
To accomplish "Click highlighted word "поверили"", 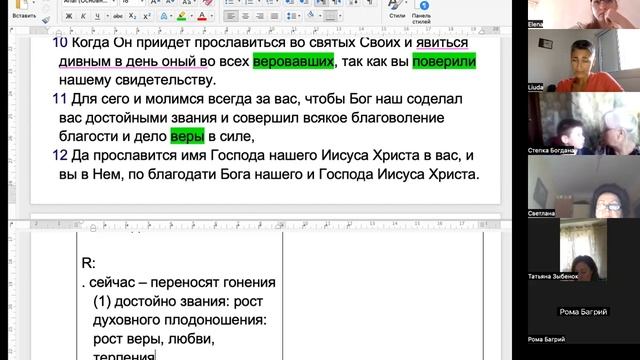I will (444, 61).
